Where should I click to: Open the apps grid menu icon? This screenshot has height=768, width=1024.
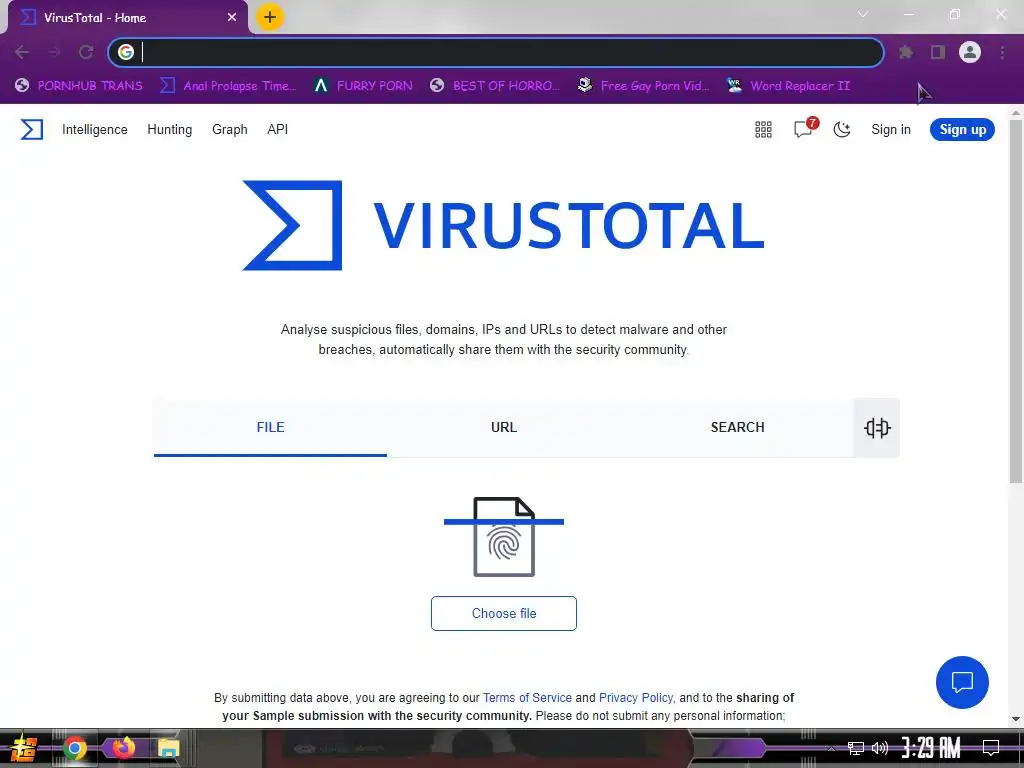[x=763, y=129]
